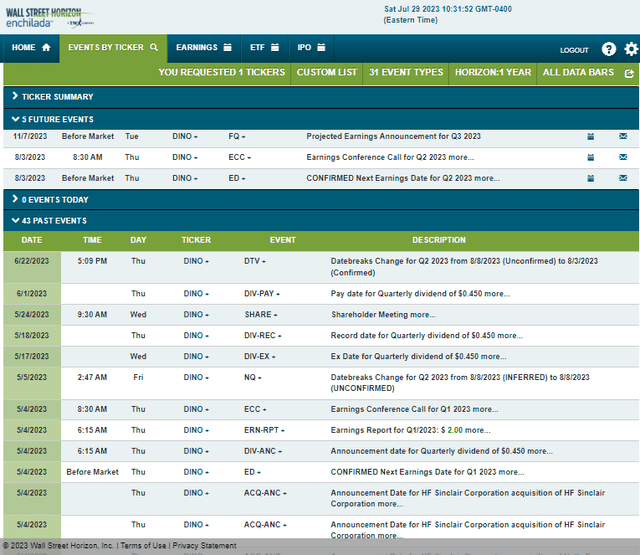Image resolution: width=640 pixels, height=555 pixels.
Task: Open the IPO calendar tab
Action: coord(311,48)
